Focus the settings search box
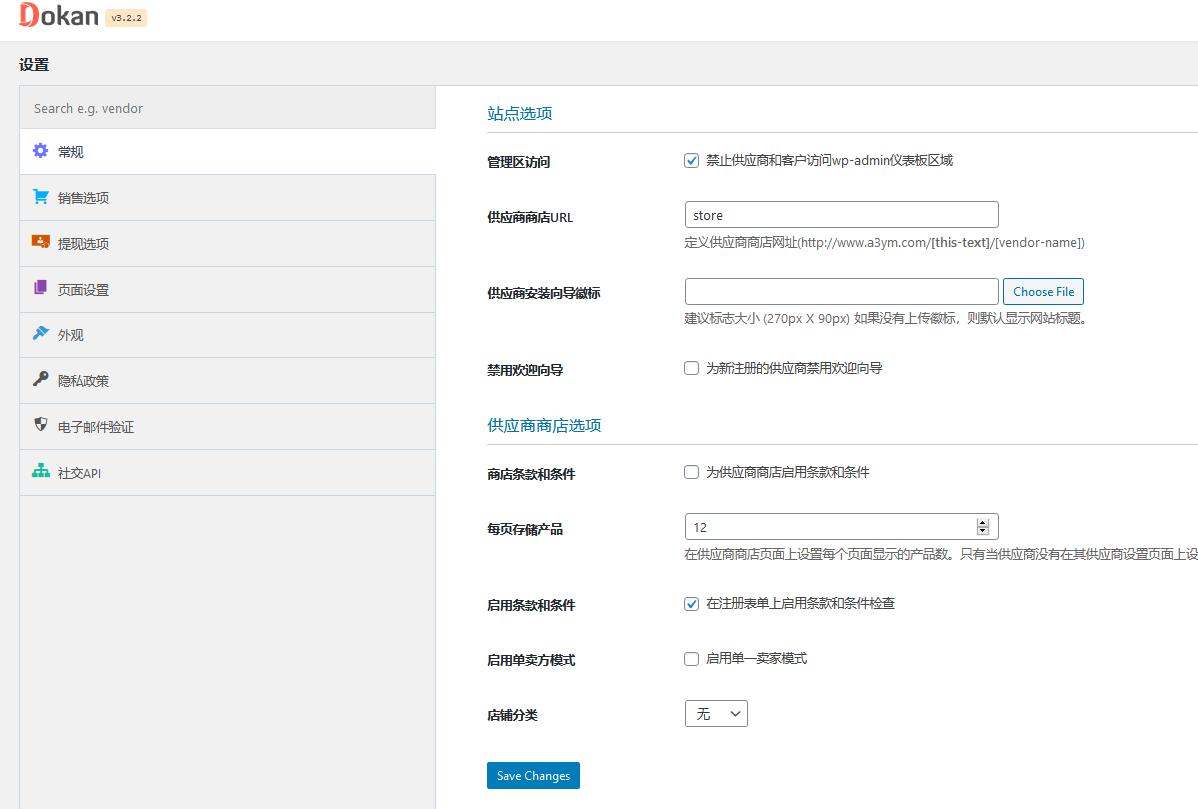Image resolution: width=1198 pixels, height=809 pixels. (227, 108)
